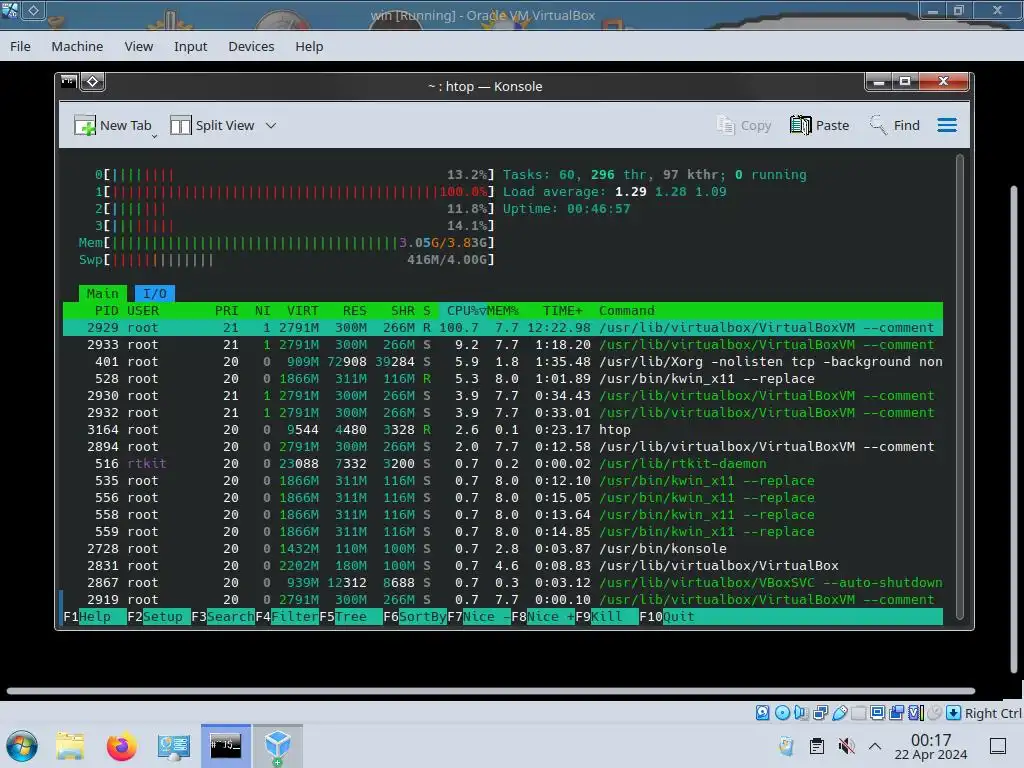Switch to VirtualBox taskbar item
Screen dimensions: 1024x768
point(278,746)
